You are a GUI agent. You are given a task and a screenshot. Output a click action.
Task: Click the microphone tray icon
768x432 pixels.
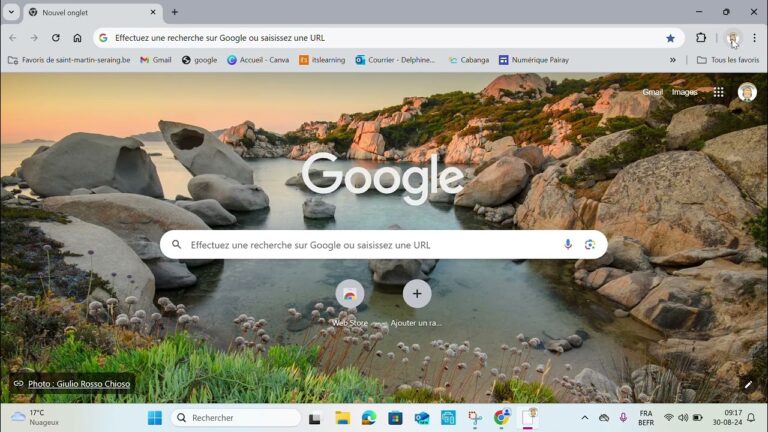tap(623, 418)
